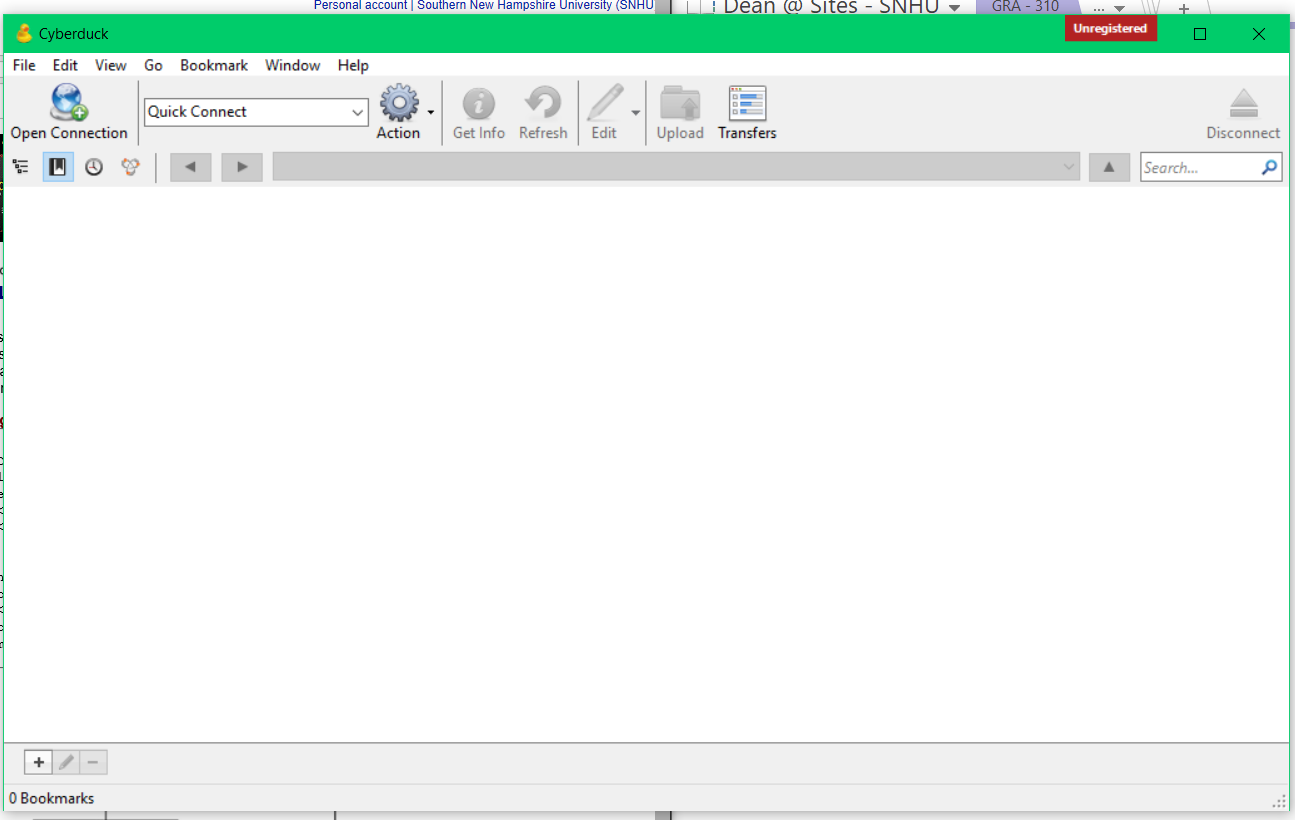
Task: Show the Bonjour view icon
Action: tap(130, 167)
